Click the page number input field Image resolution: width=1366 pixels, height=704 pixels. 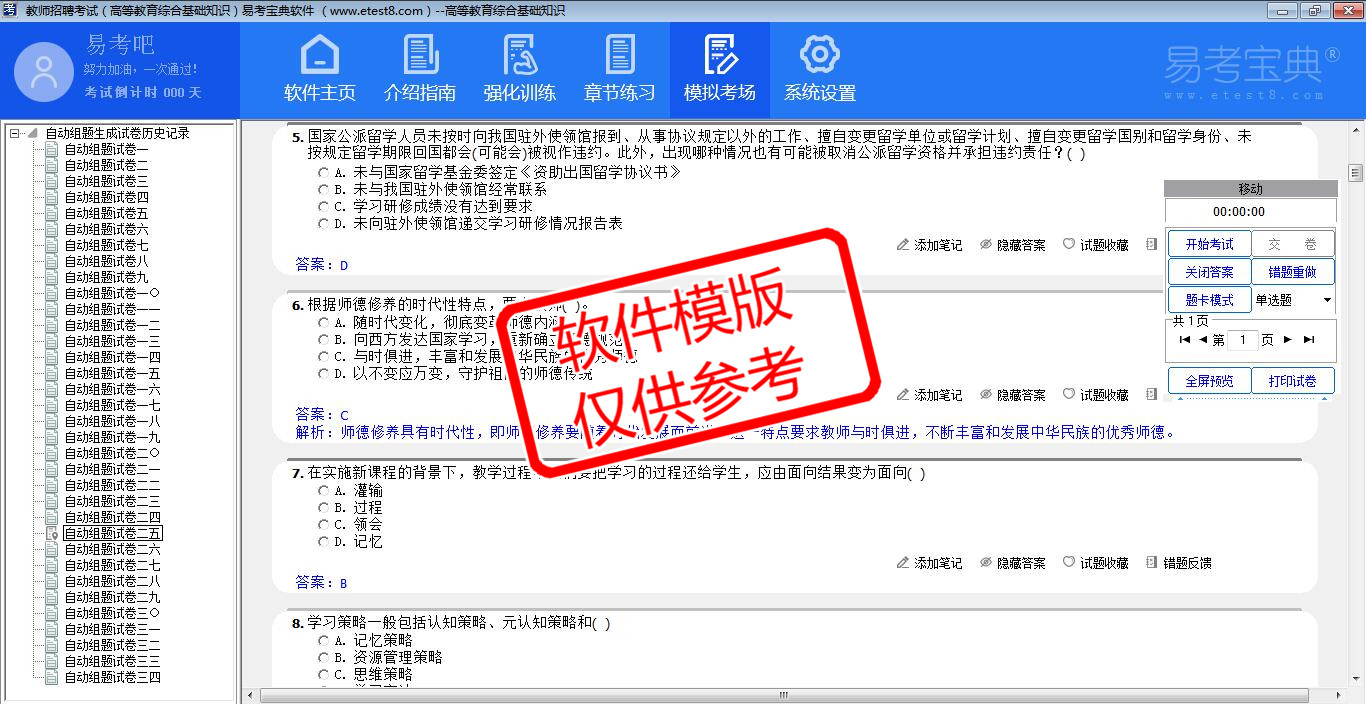point(1243,340)
